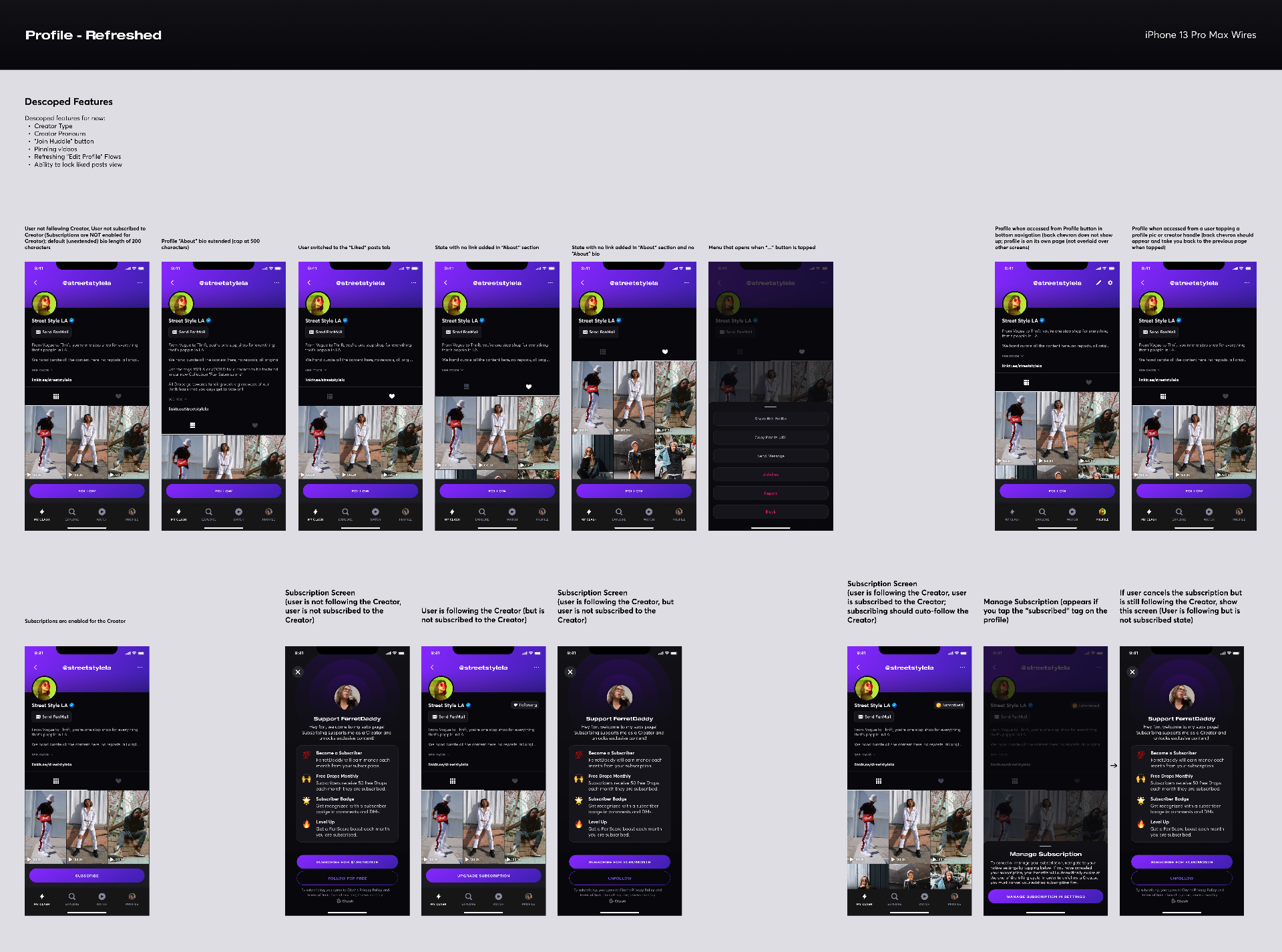
Task: Select the 'Descoped Features' heading
Action: (x=69, y=101)
